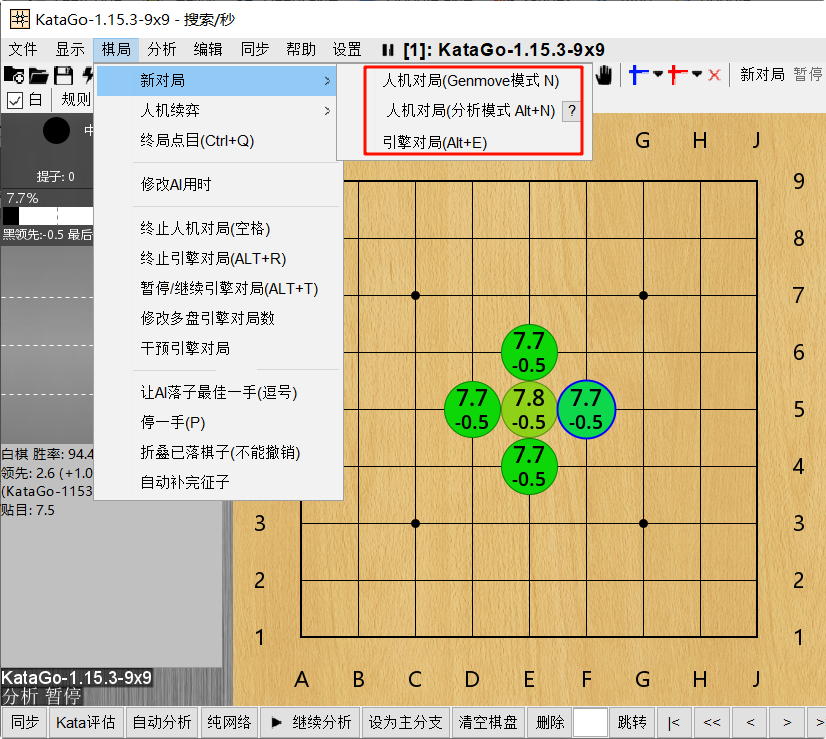The width and height of the screenshot is (826, 739).
Task: Click the pause icon beside KataGo engine title
Action: click(386, 48)
